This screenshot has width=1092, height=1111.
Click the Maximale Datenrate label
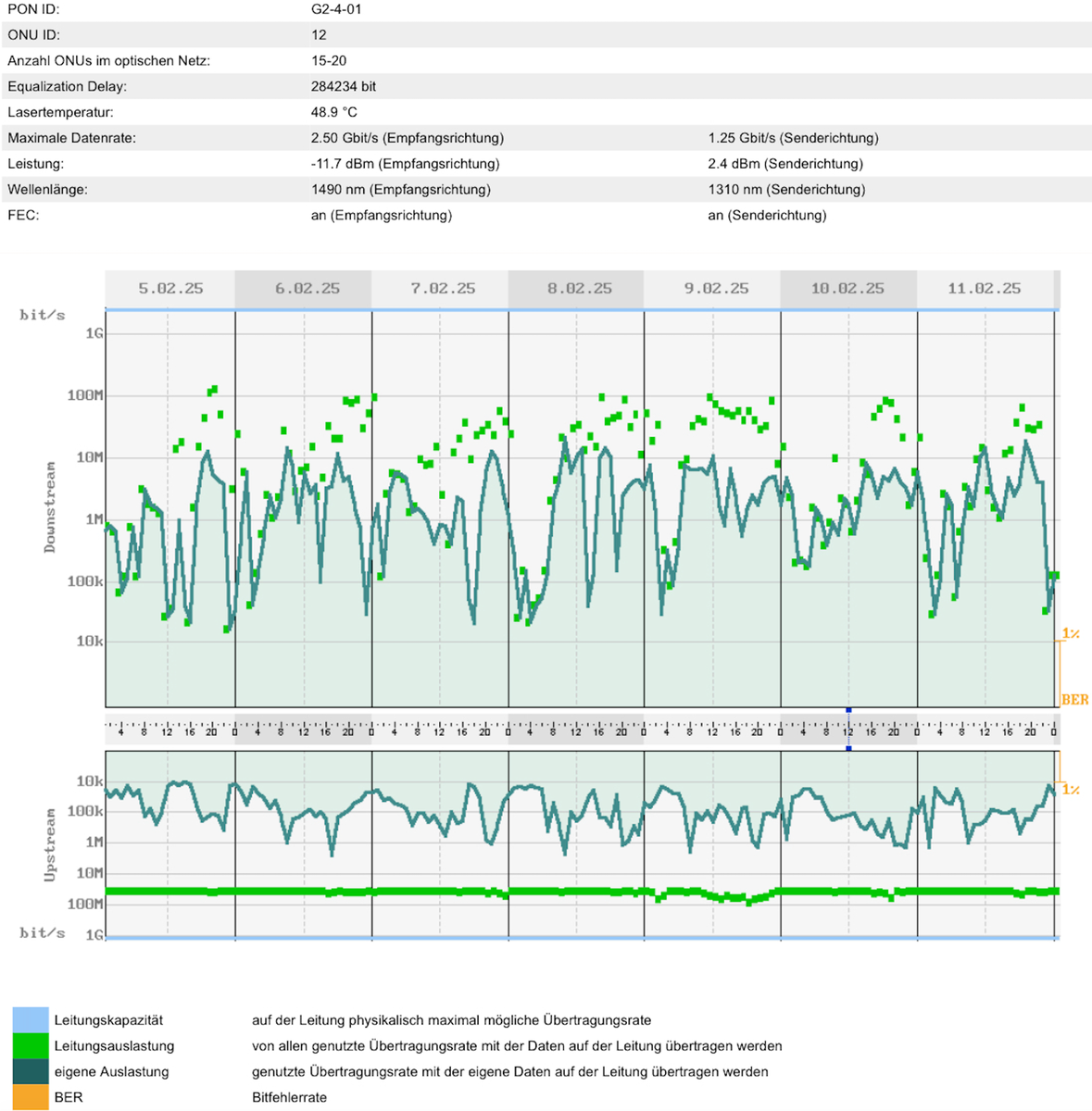click(x=71, y=138)
